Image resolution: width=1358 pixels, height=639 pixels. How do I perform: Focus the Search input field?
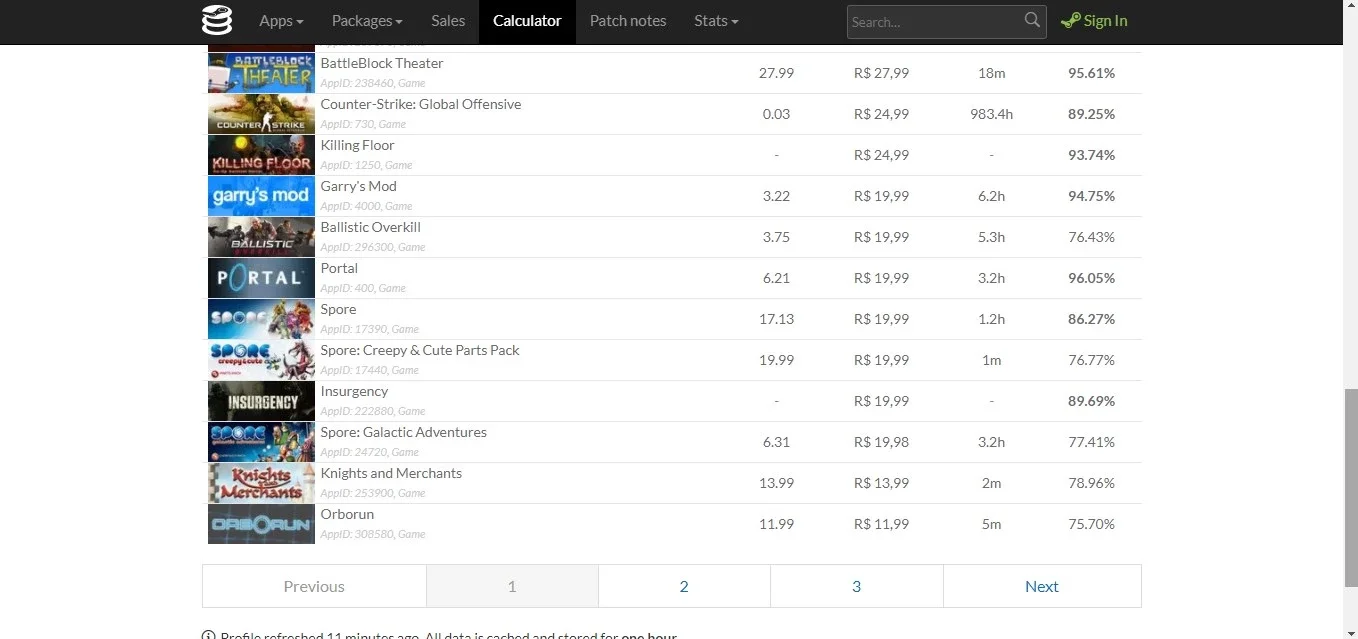[934, 22]
